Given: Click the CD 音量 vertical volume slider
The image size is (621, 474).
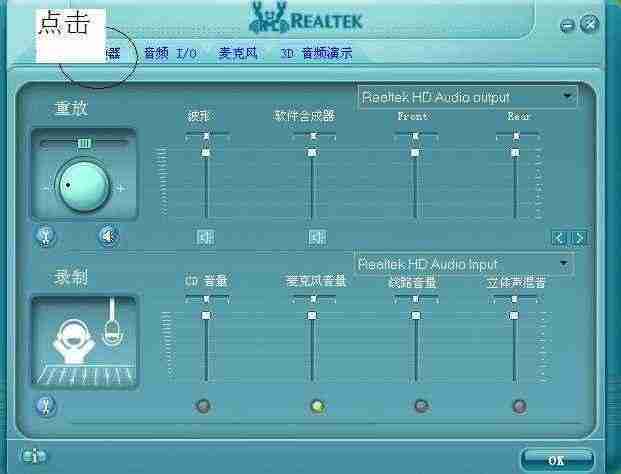Looking at the screenshot, I should [206, 346].
